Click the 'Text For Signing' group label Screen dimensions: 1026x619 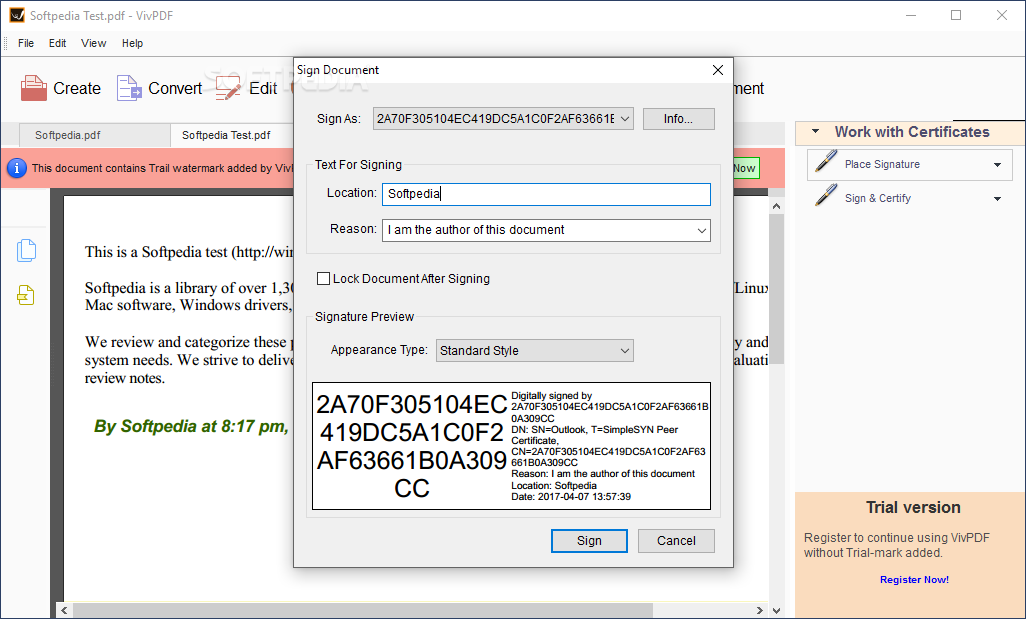(x=358, y=165)
